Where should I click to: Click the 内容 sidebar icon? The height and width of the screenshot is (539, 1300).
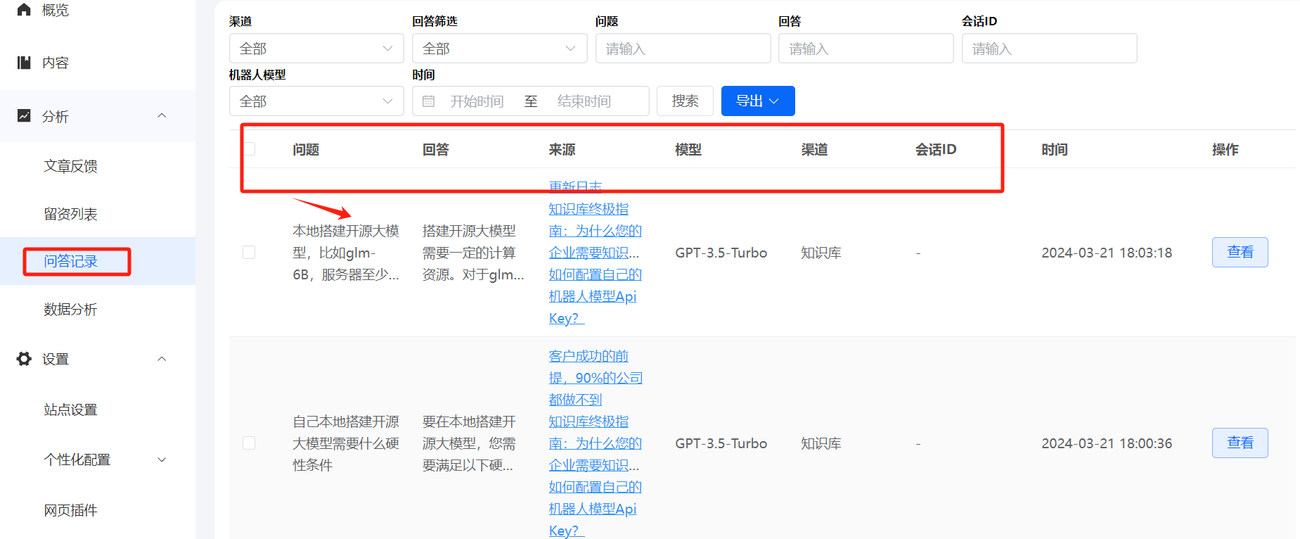tap(24, 63)
